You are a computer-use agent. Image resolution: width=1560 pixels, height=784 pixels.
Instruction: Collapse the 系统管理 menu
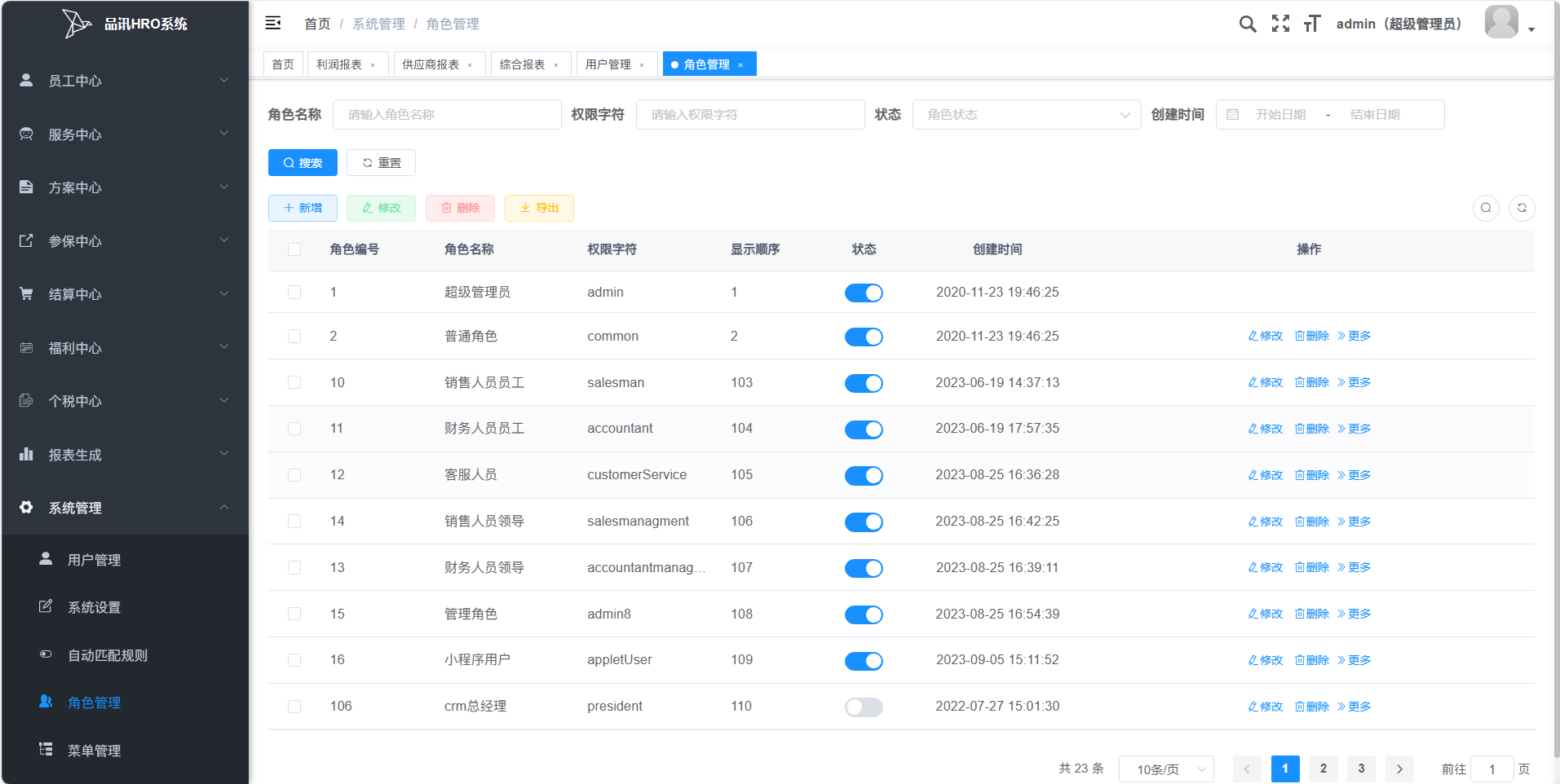click(x=126, y=508)
